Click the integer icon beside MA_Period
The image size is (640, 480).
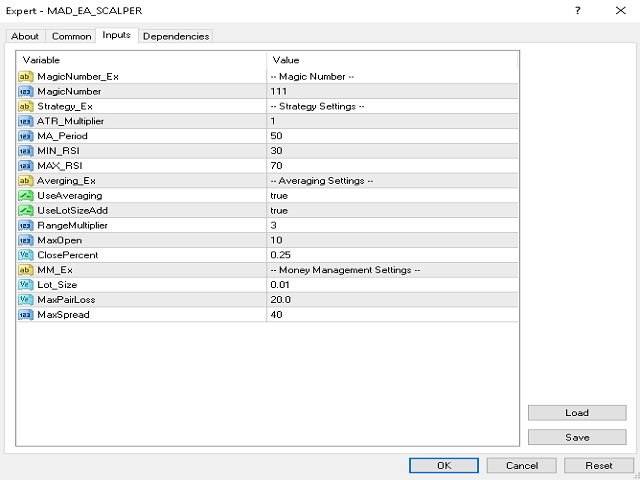26,136
